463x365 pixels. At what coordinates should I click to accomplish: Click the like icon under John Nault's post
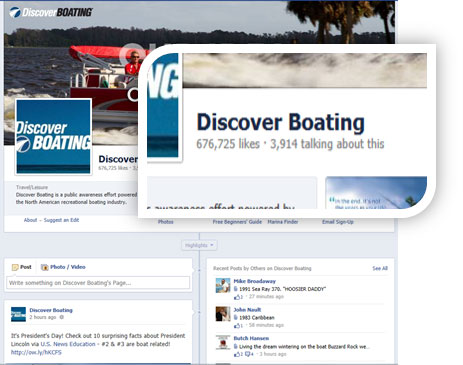(x=237, y=325)
